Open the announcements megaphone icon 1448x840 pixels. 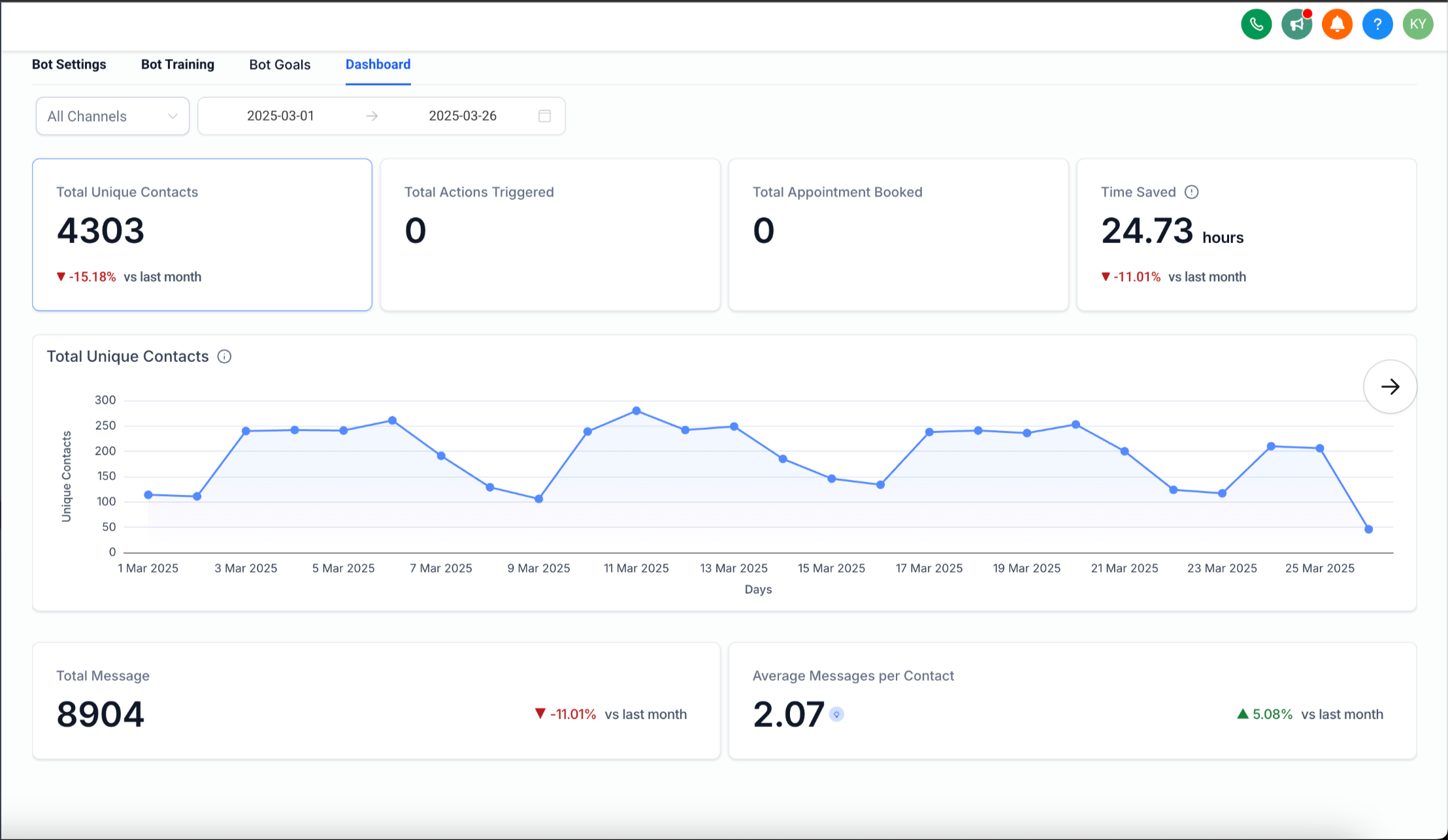(1296, 24)
